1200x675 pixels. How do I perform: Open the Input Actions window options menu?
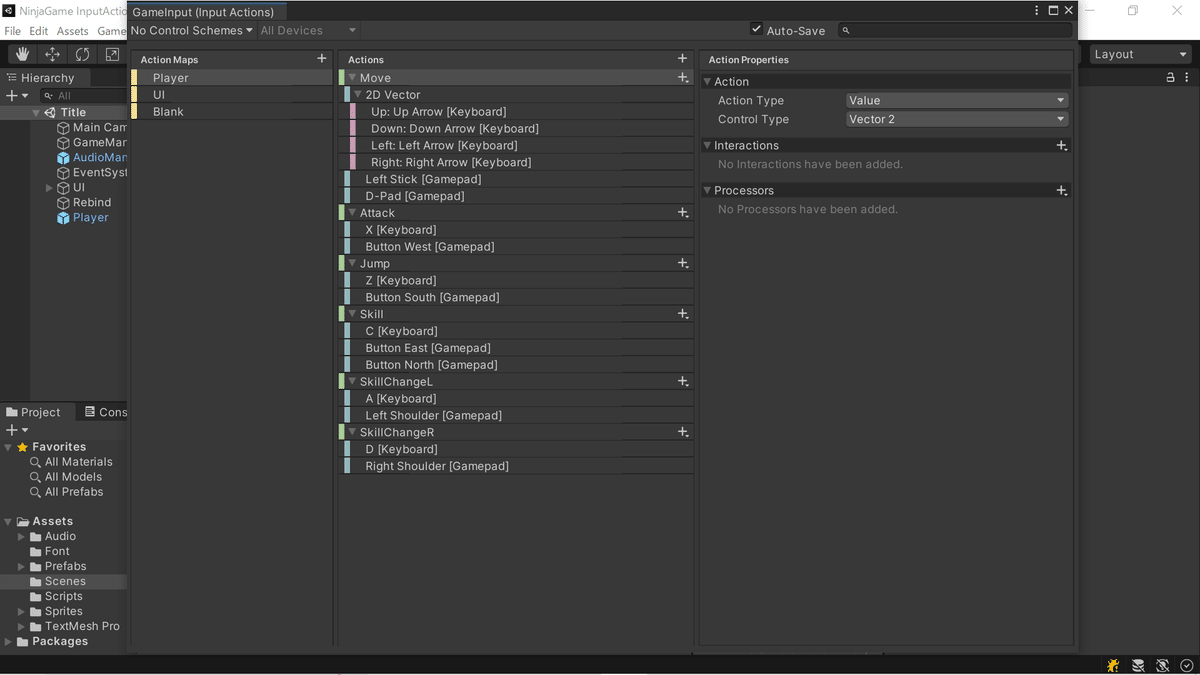click(x=1037, y=10)
